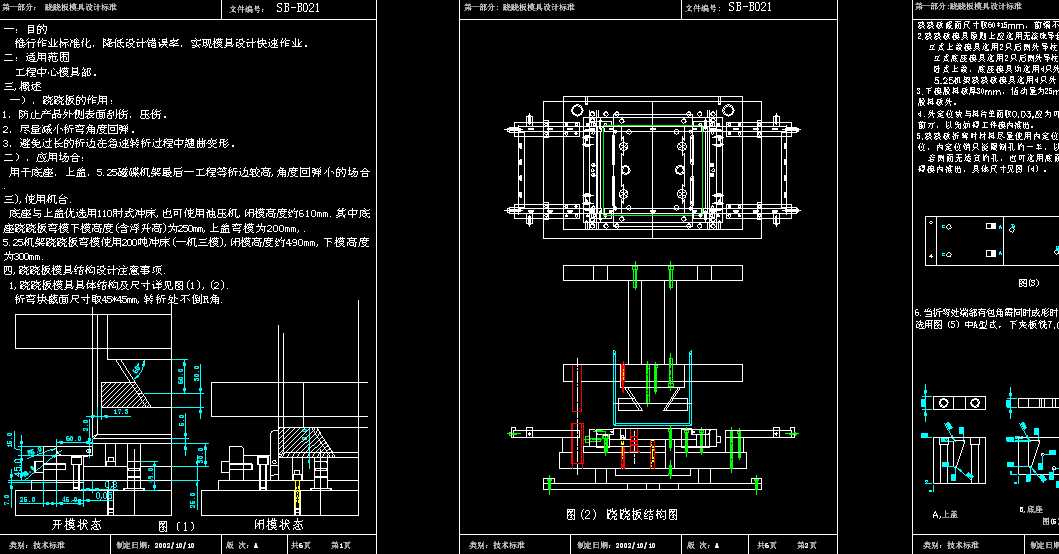Viewport: 1059px width, 554px height.
Task: Click the "第1页" page number
Action: pos(340,545)
